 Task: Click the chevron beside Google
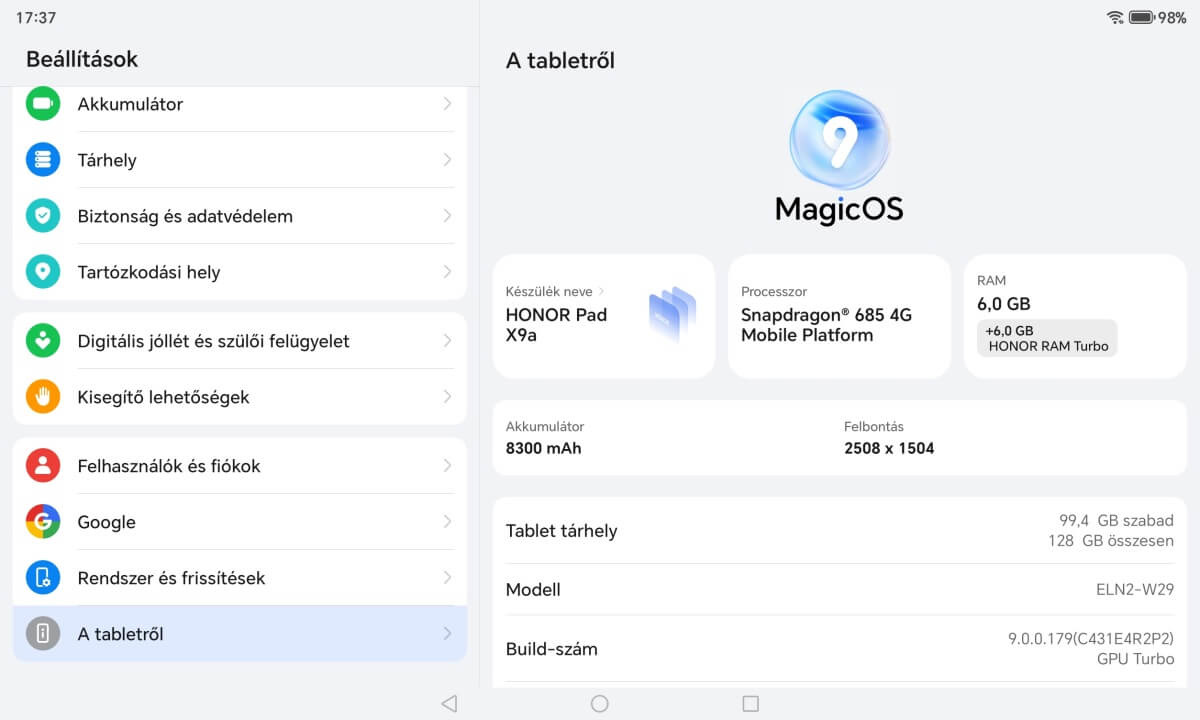point(447,522)
